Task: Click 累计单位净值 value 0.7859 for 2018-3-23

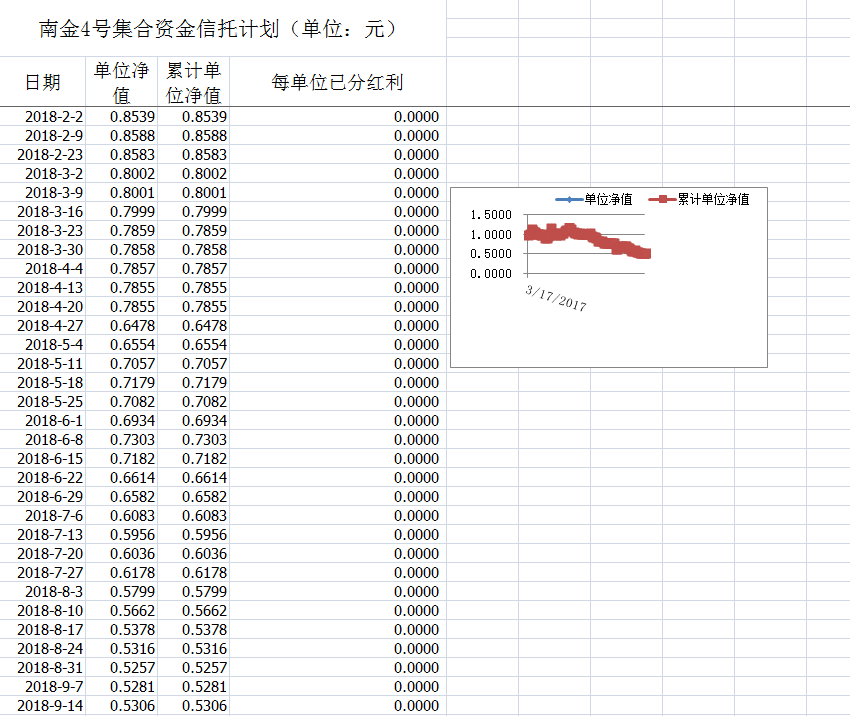Action: 194,230
